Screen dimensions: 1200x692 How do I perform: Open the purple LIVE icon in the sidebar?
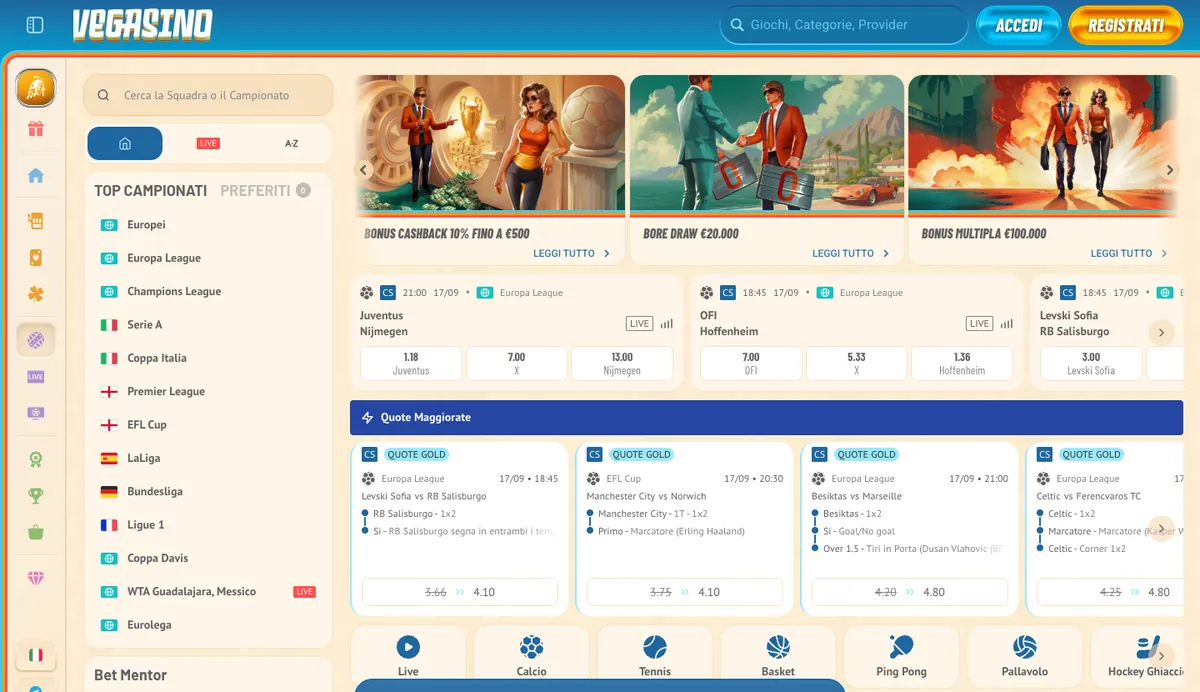pos(36,377)
